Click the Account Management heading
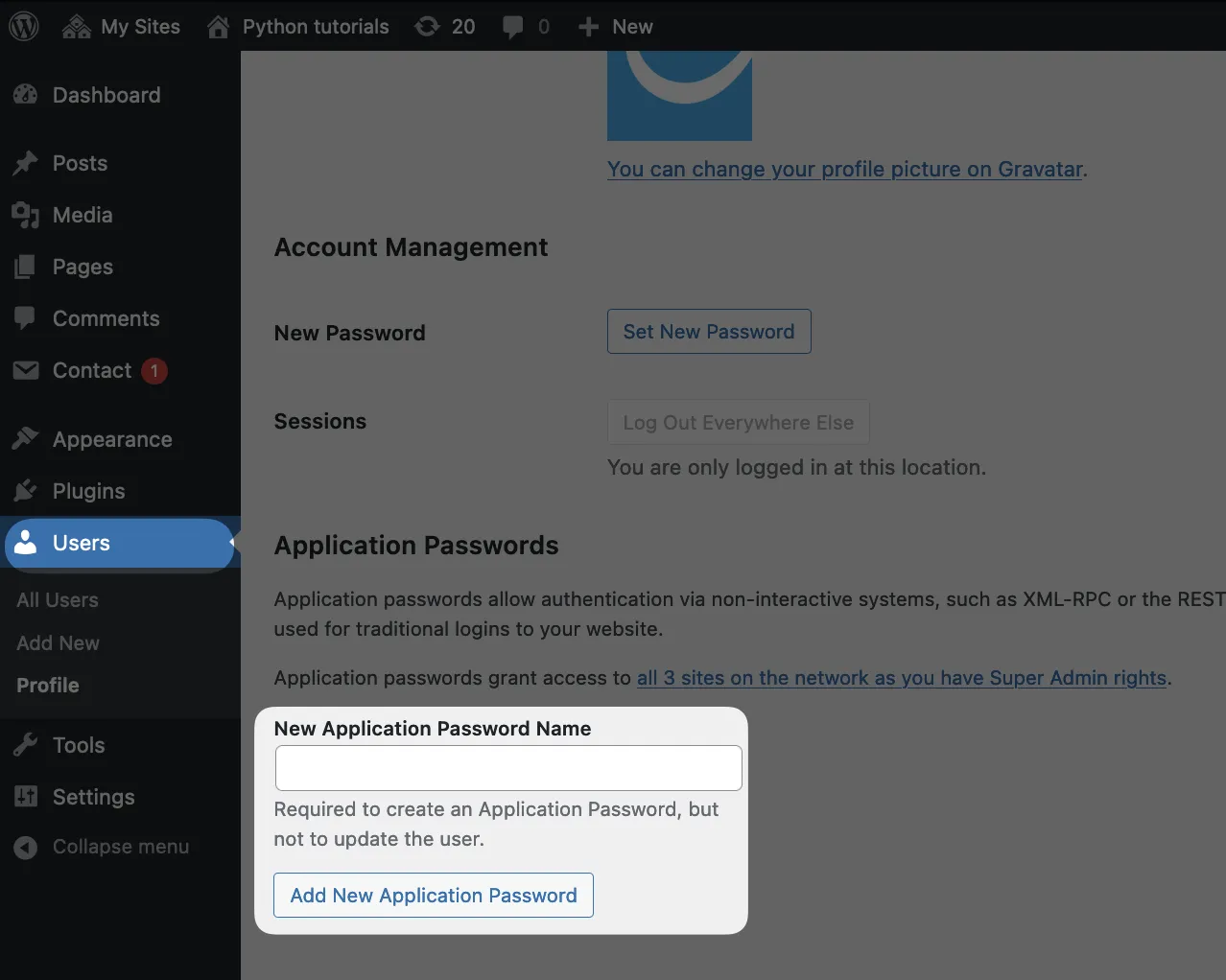 411,247
